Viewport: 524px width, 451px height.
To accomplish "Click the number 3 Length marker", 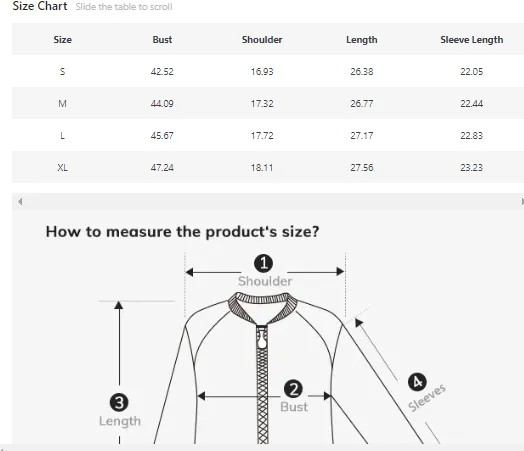I will tap(119, 403).
